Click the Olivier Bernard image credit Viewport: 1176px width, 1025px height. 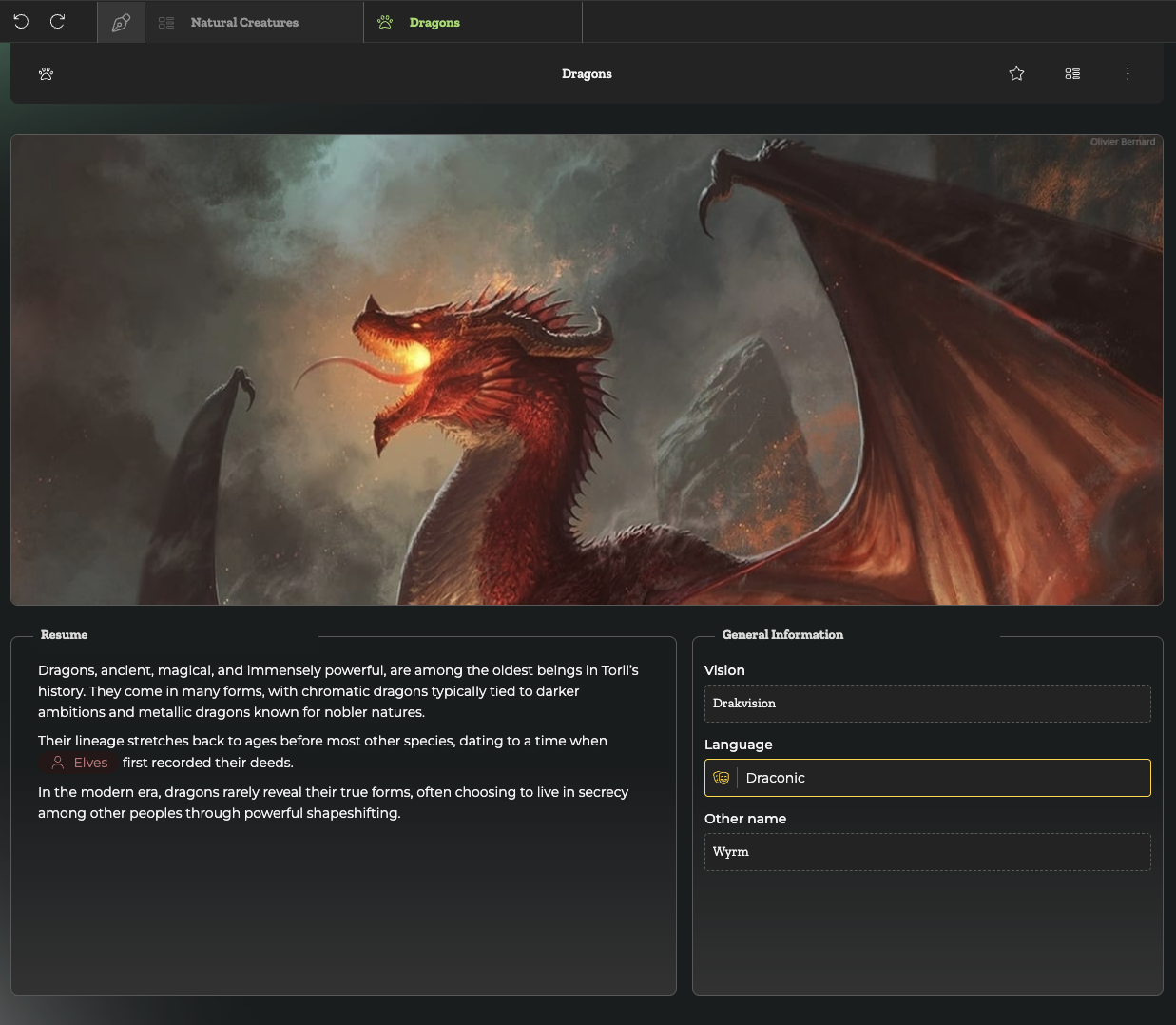pyautogui.click(x=1122, y=142)
